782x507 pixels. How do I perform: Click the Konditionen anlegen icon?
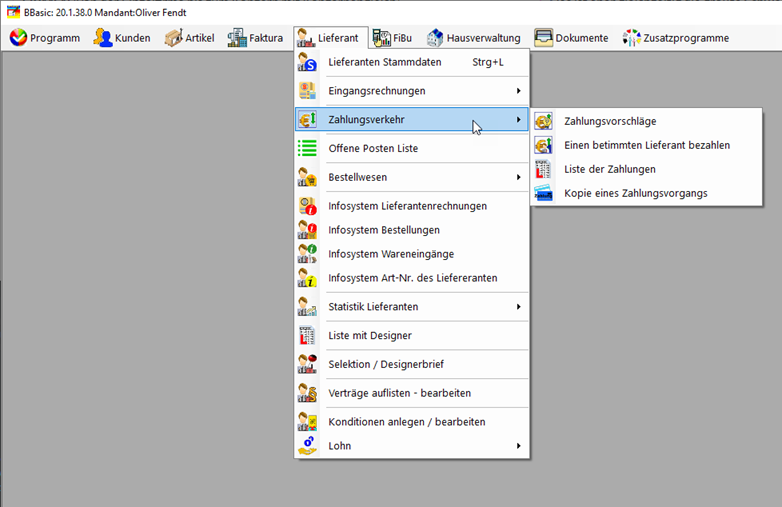point(307,422)
